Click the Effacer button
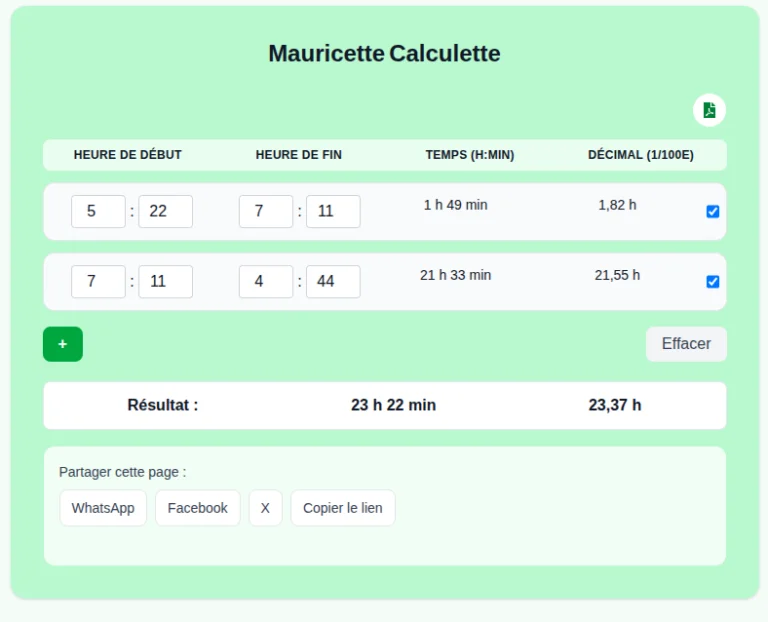768x622 pixels. click(x=686, y=344)
